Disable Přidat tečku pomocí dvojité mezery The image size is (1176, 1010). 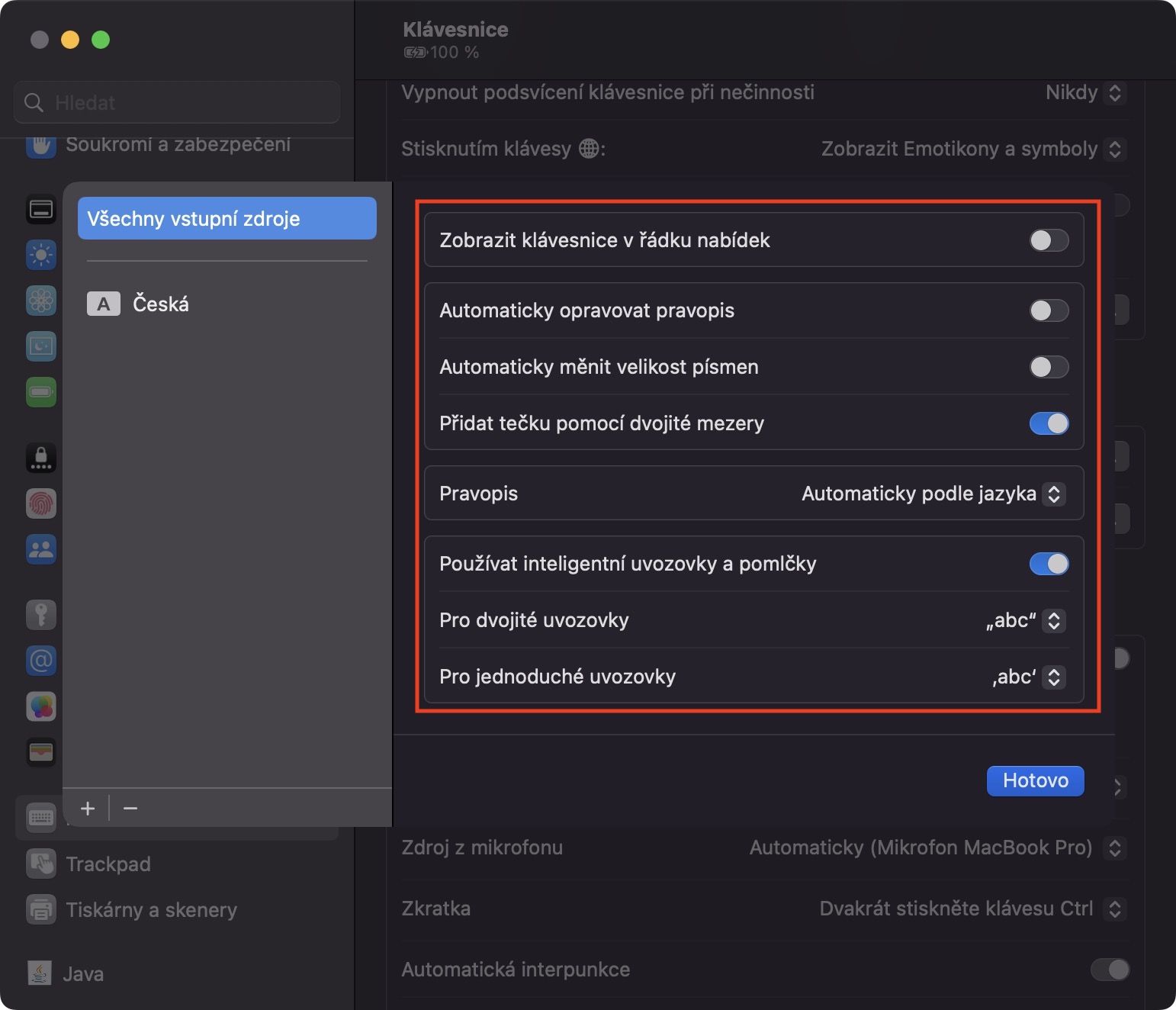point(1049,423)
